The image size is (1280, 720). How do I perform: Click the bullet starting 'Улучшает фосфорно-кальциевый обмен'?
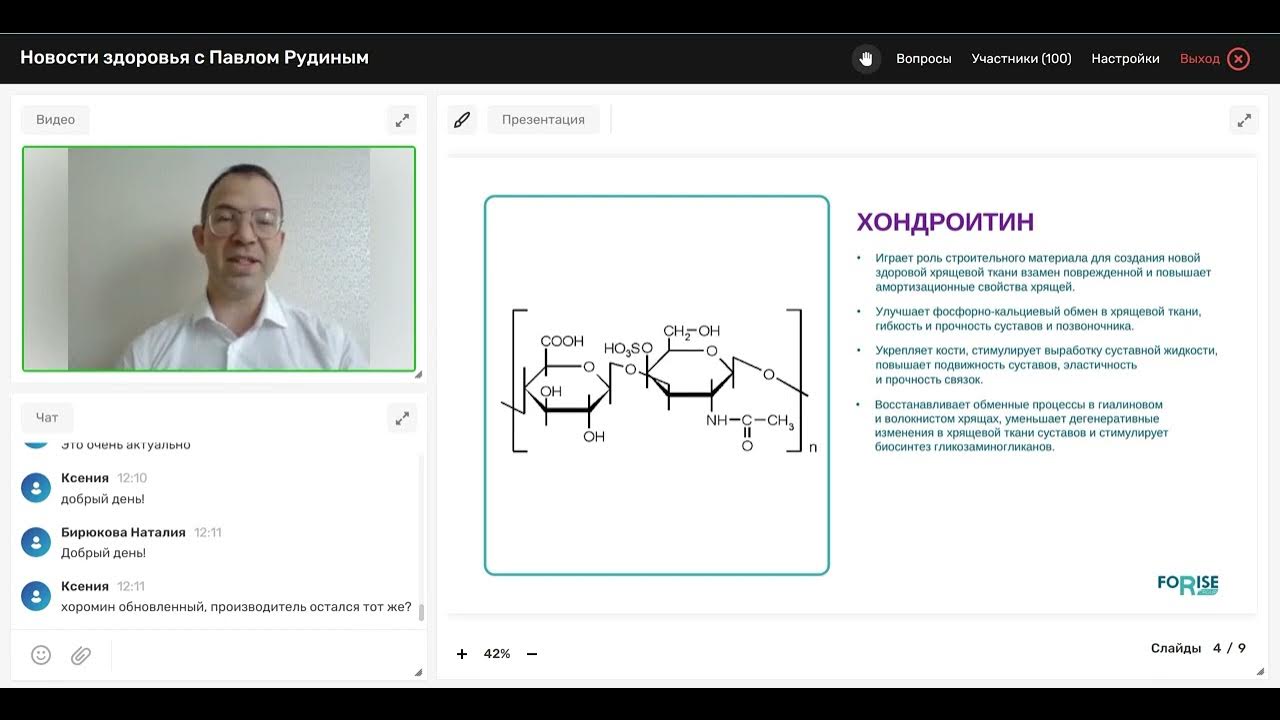coord(1038,319)
